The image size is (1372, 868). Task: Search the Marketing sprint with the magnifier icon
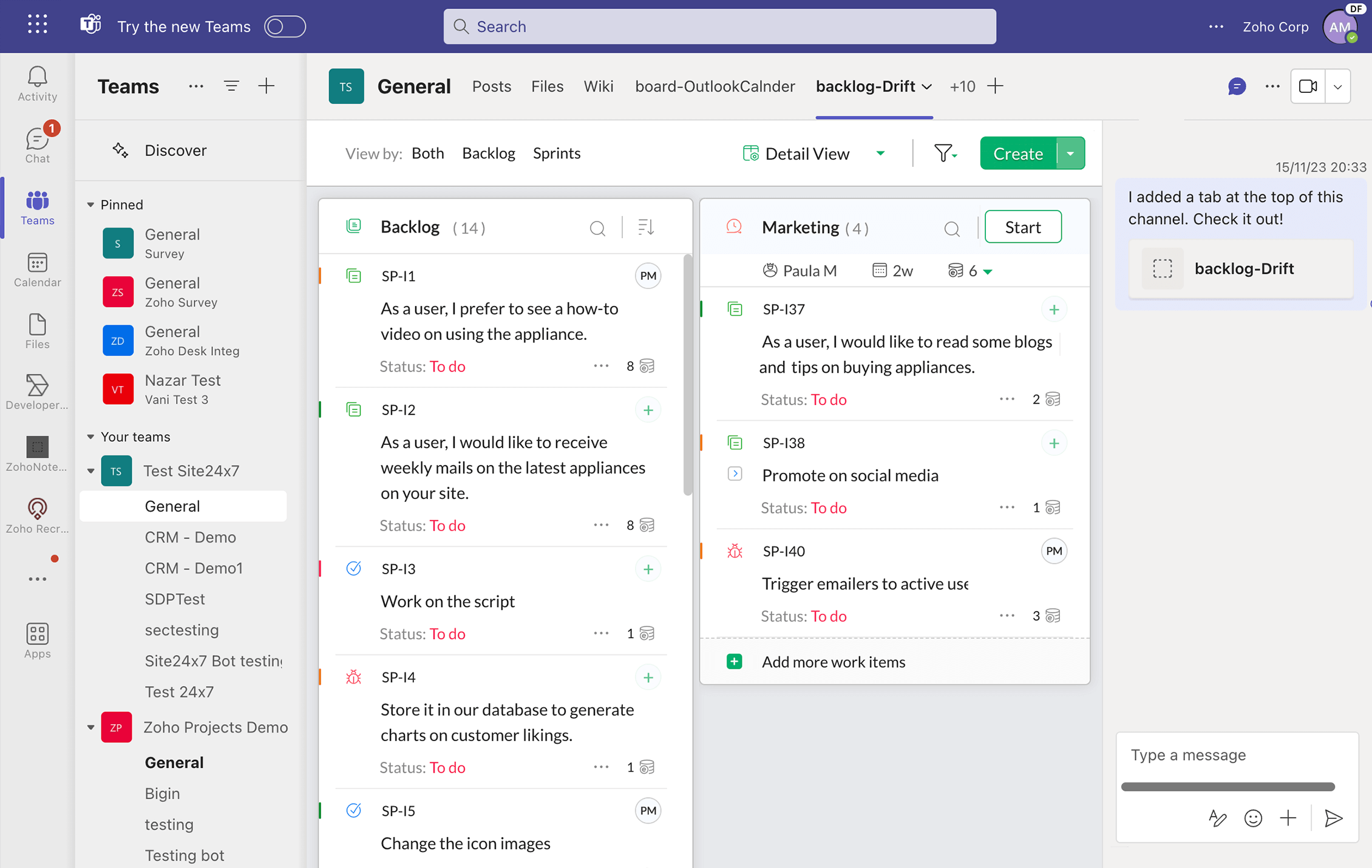tap(951, 228)
